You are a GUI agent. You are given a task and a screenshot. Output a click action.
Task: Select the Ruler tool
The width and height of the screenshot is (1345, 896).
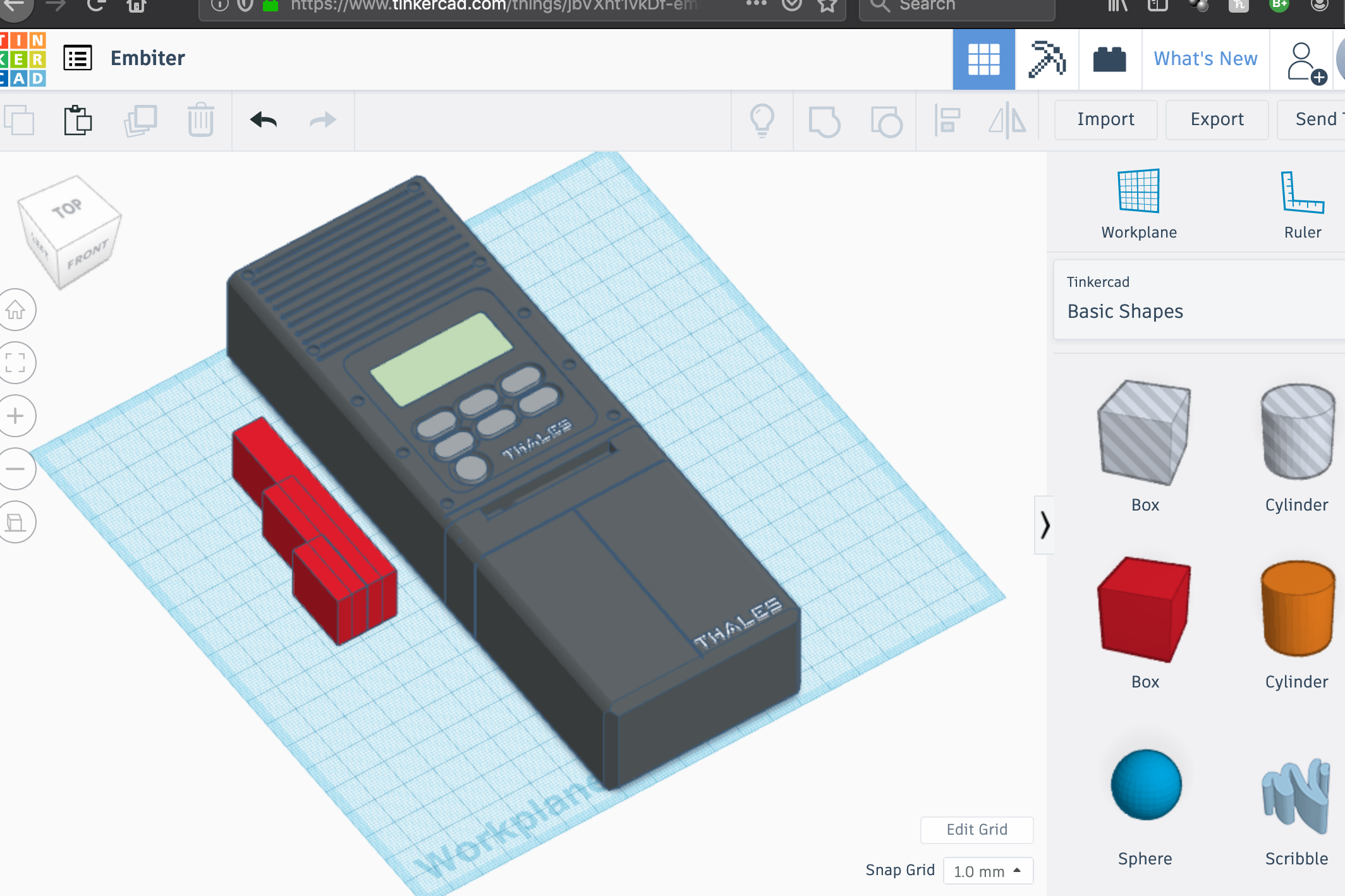tap(1303, 204)
